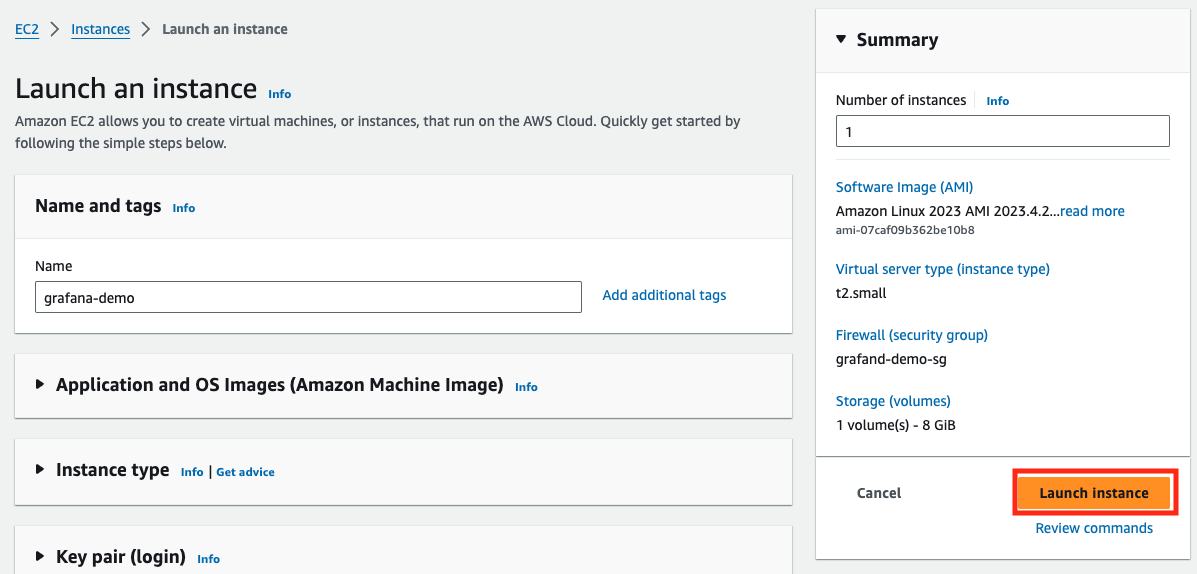Click the Get advice link
Image resolution: width=1197 pixels, height=574 pixels.
pos(245,472)
